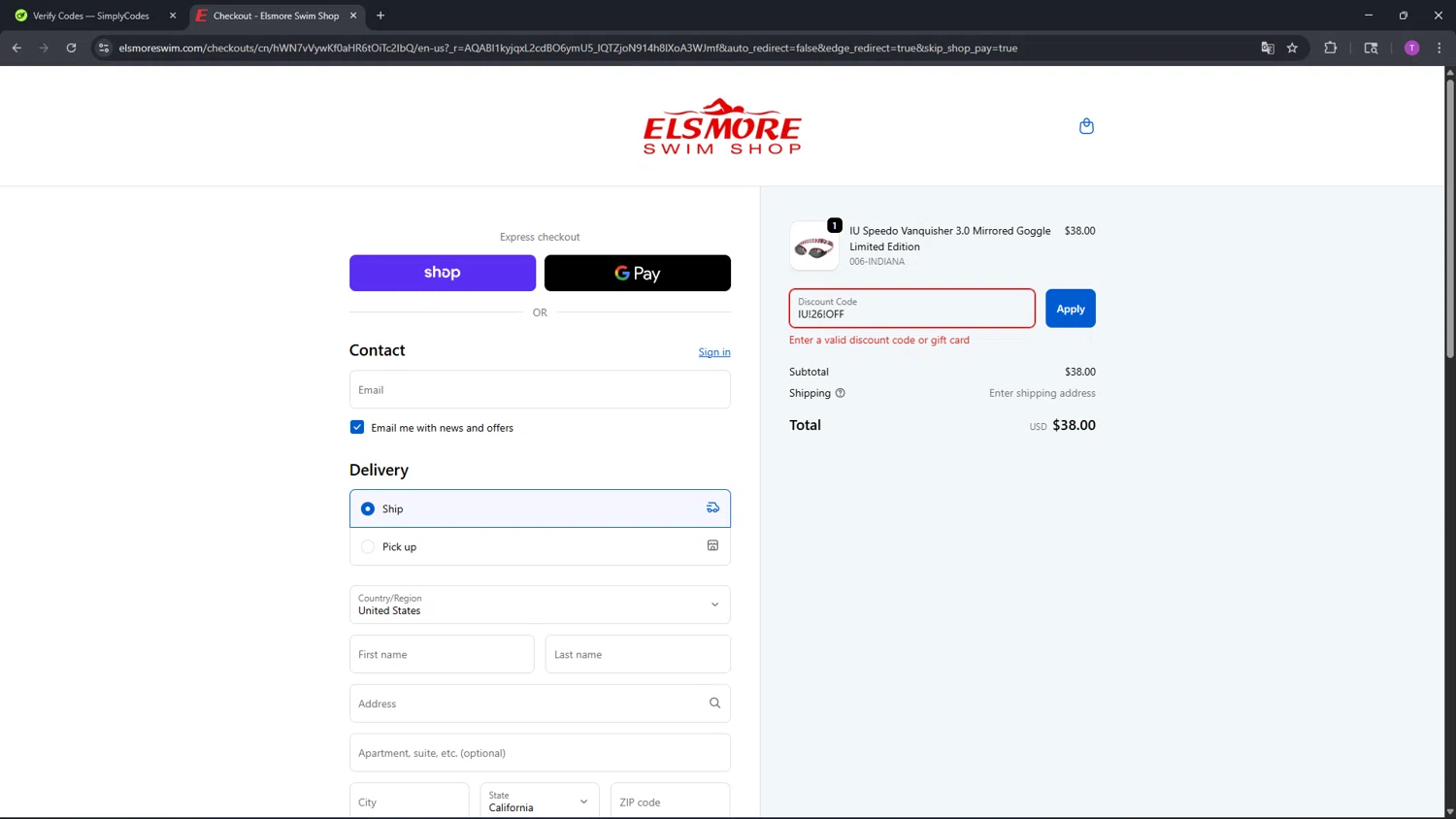1456x819 pixels.
Task: Focus the Discount Code field
Action: pos(912,309)
